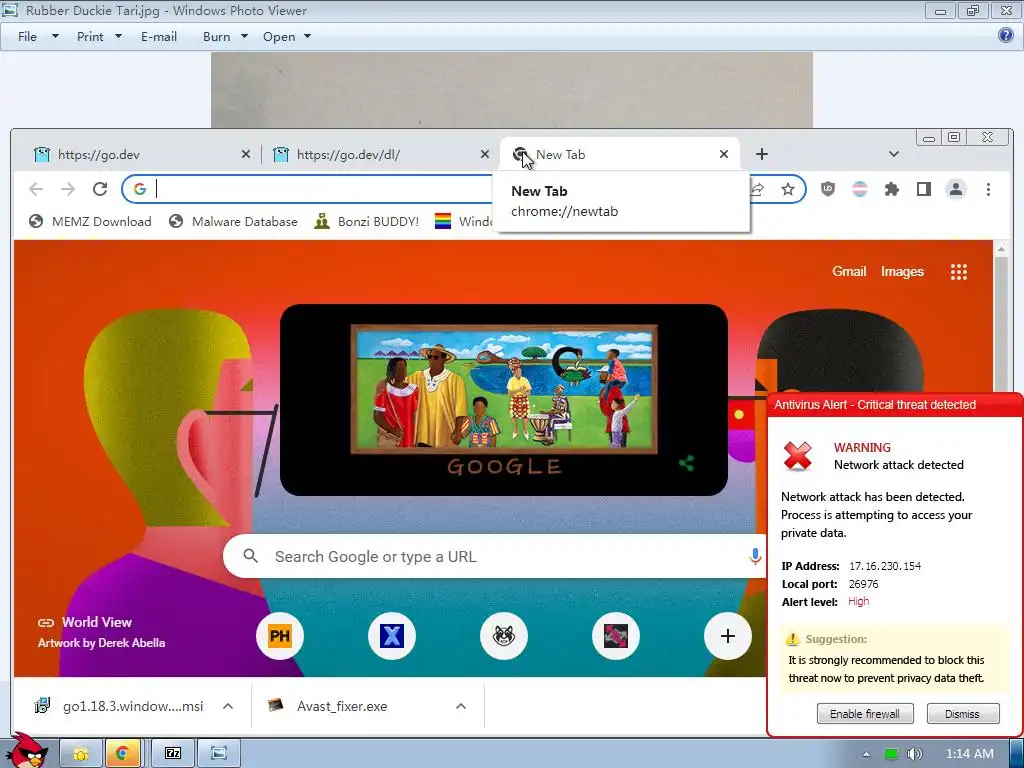Image resolution: width=1024 pixels, height=768 pixels.
Task: Open the Chrome profile avatar
Action: click(956, 189)
